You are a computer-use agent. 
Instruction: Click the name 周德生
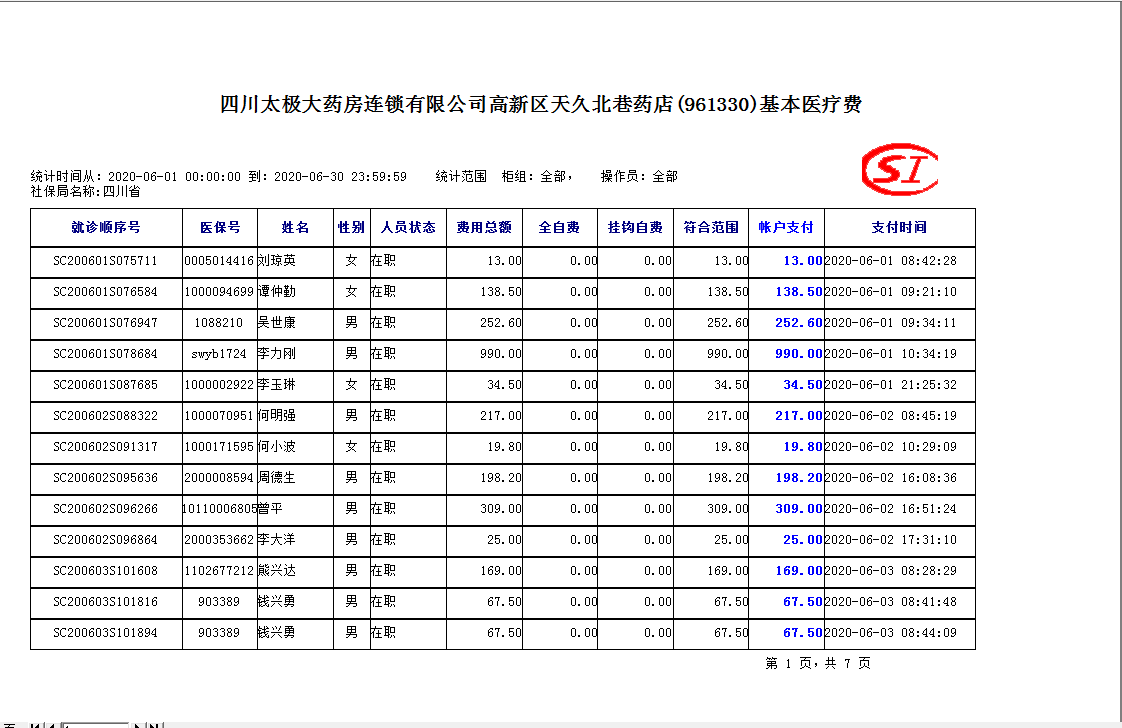point(277,477)
